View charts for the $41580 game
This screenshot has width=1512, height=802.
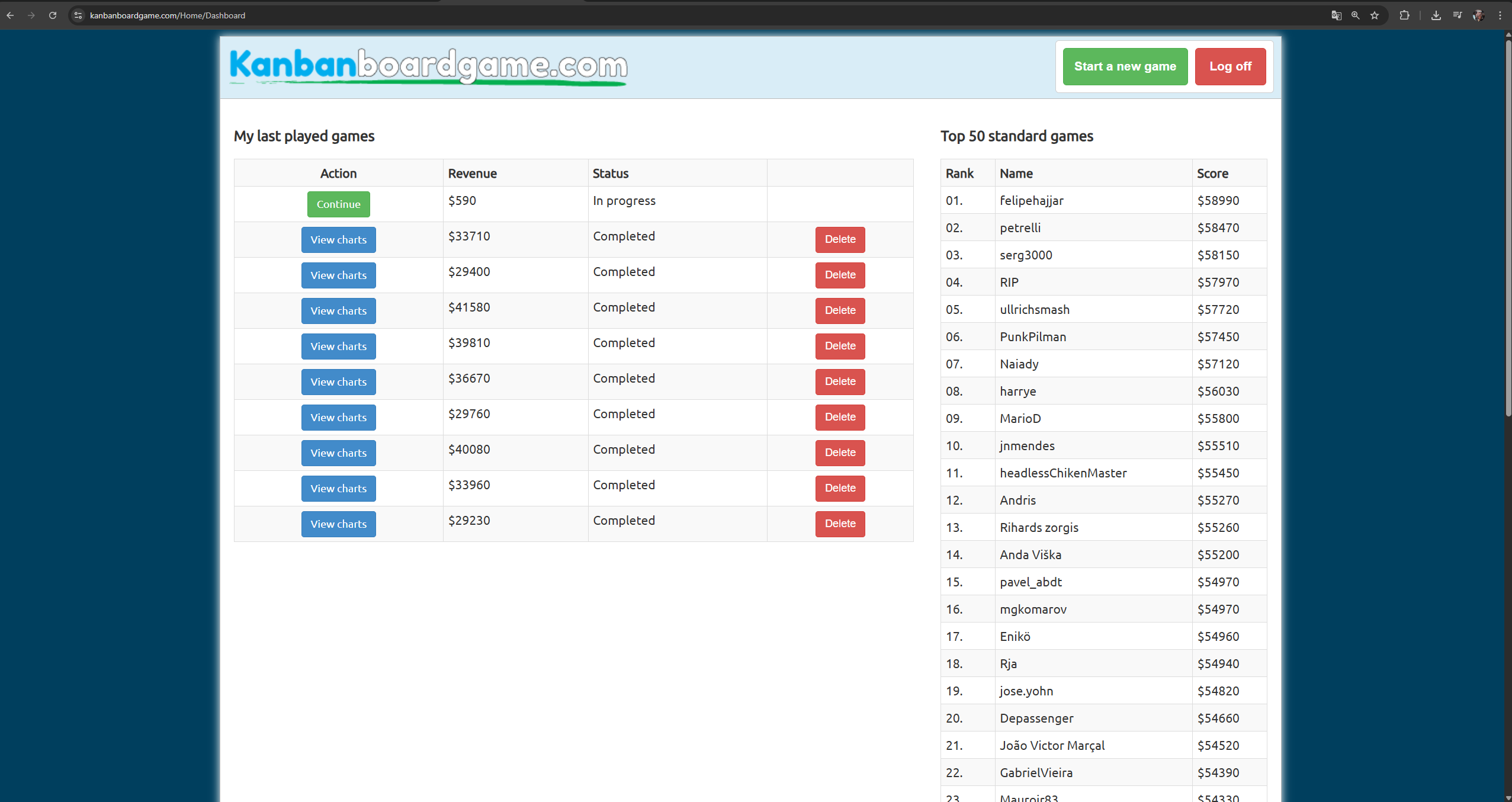(338, 311)
